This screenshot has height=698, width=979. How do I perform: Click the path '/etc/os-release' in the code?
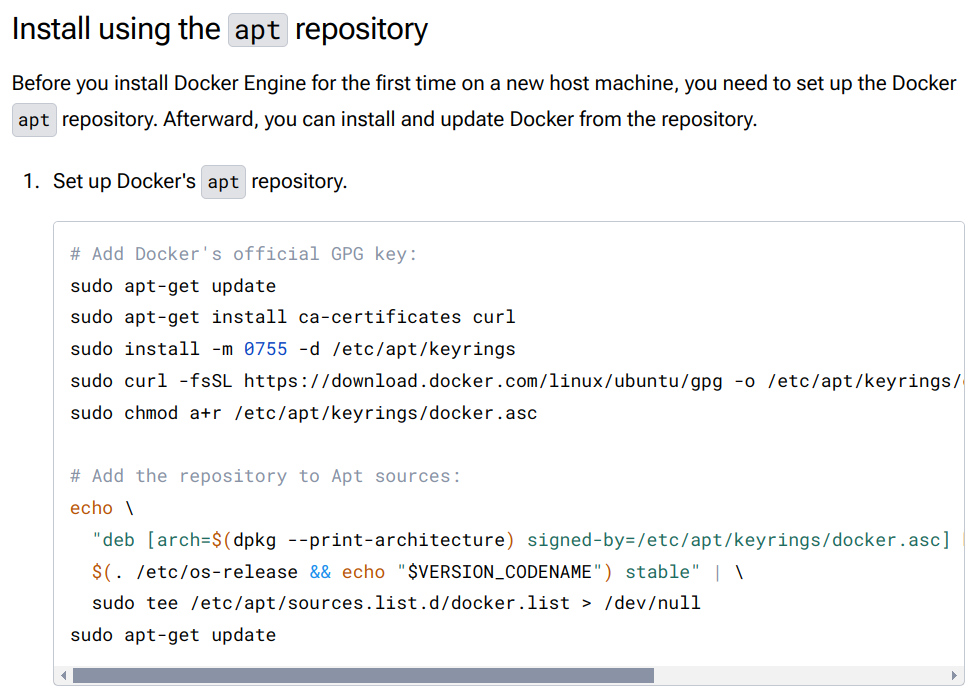[217, 572]
